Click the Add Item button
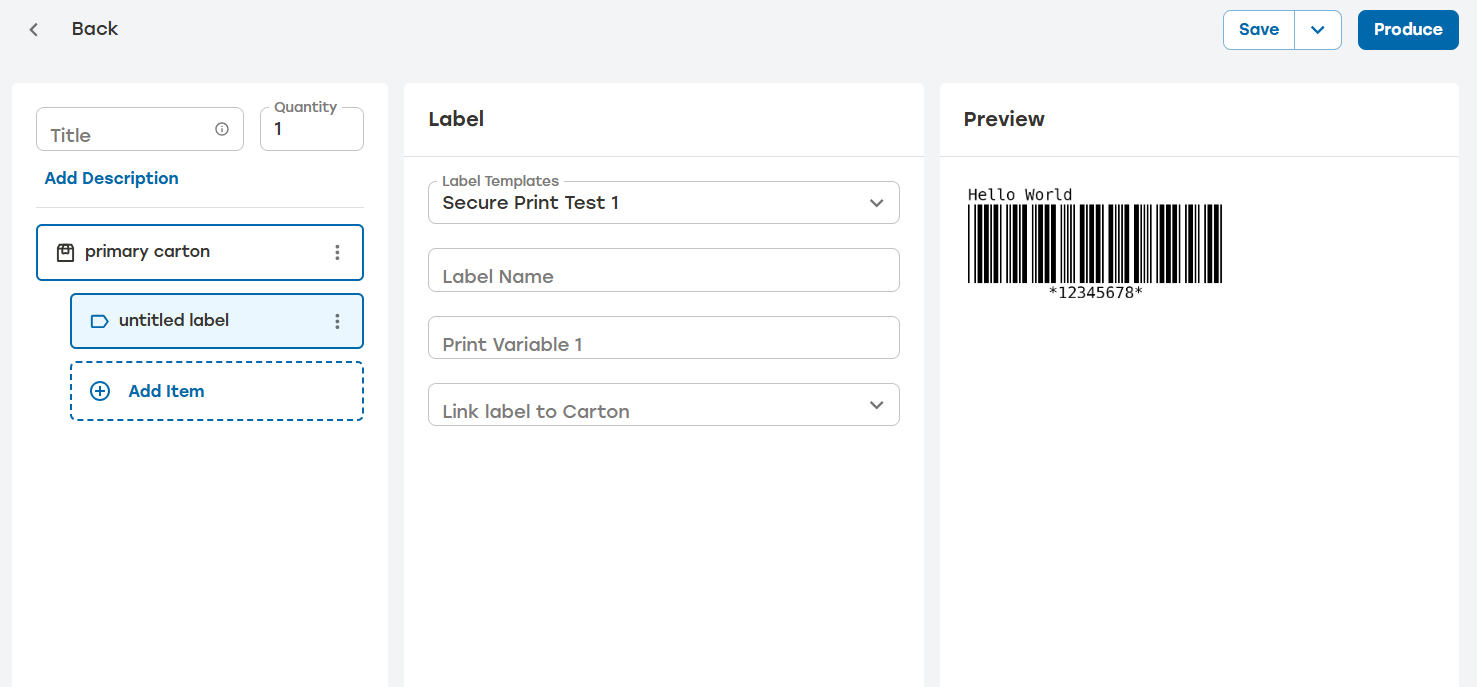Image resolution: width=1477 pixels, height=687 pixels. (217, 391)
